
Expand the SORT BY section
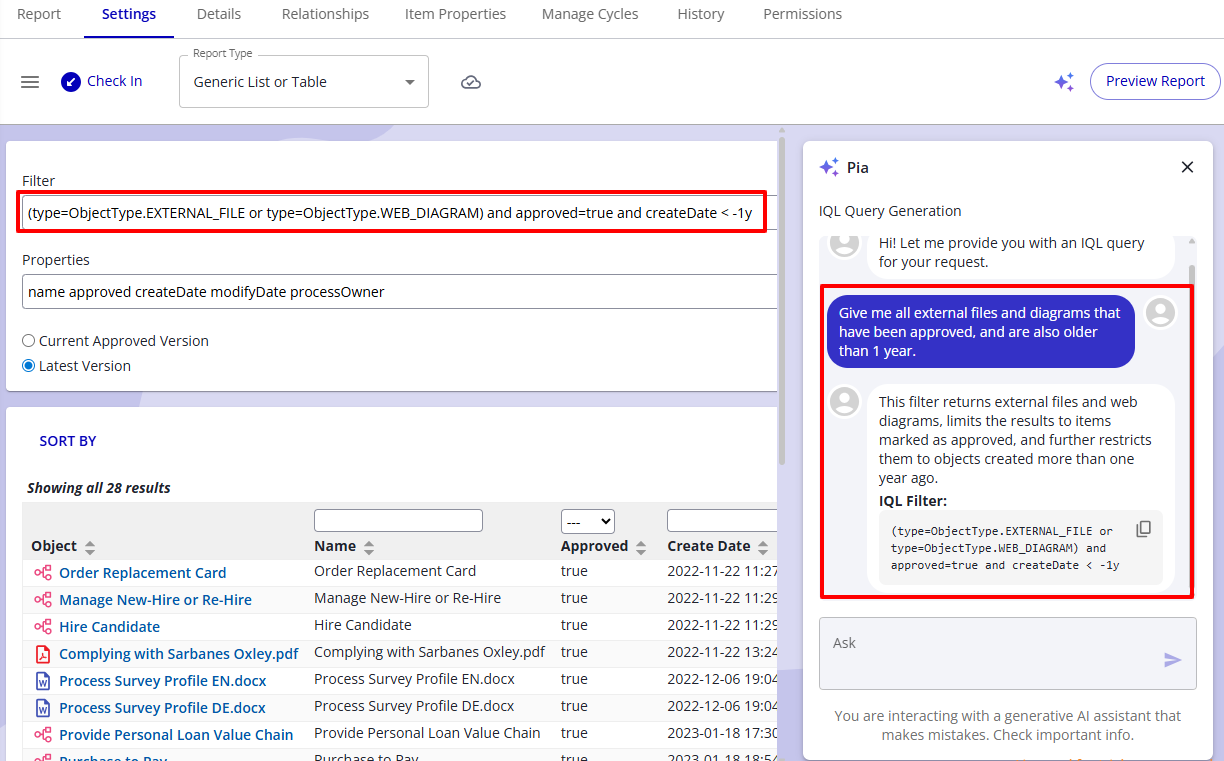pos(68,441)
